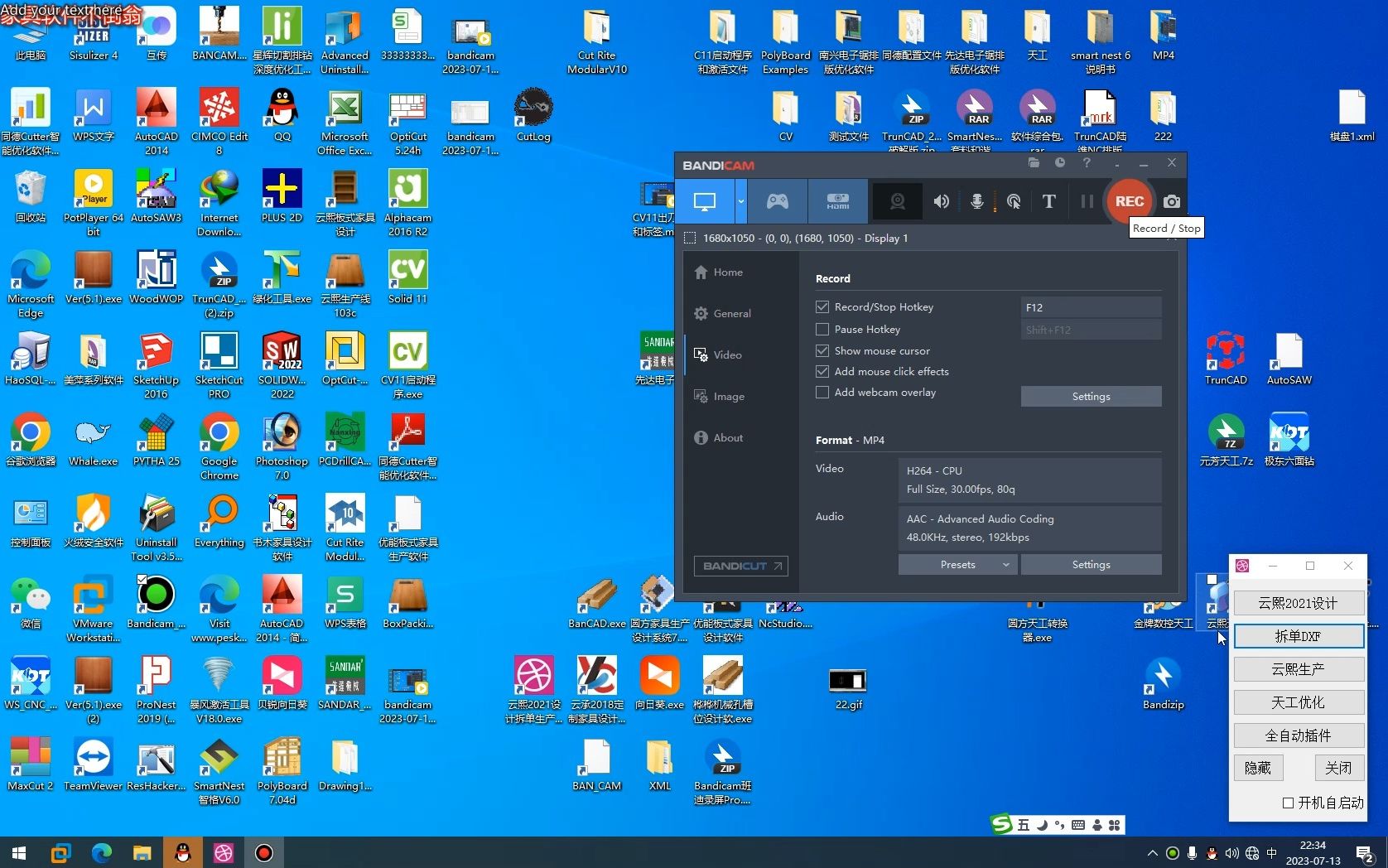Screen dimensions: 1388x868
Task: Enable the Pause Hotkey checkbox
Action: [822, 329]
